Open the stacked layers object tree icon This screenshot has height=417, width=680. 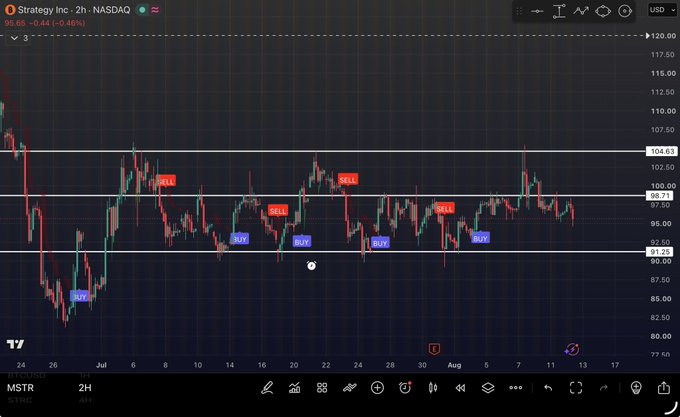[x=488, y=388]
